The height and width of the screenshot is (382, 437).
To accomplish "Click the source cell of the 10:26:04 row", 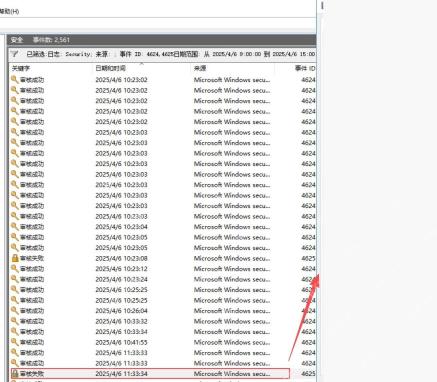I will point(232,311).
